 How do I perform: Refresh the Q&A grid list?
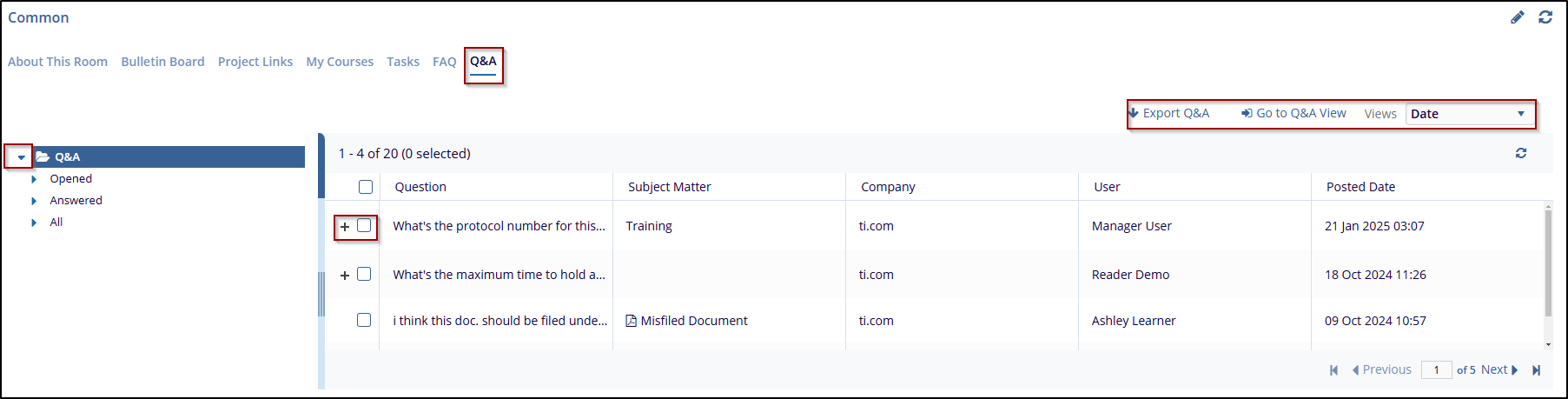pyautogui.click(x=1521, y=153)
